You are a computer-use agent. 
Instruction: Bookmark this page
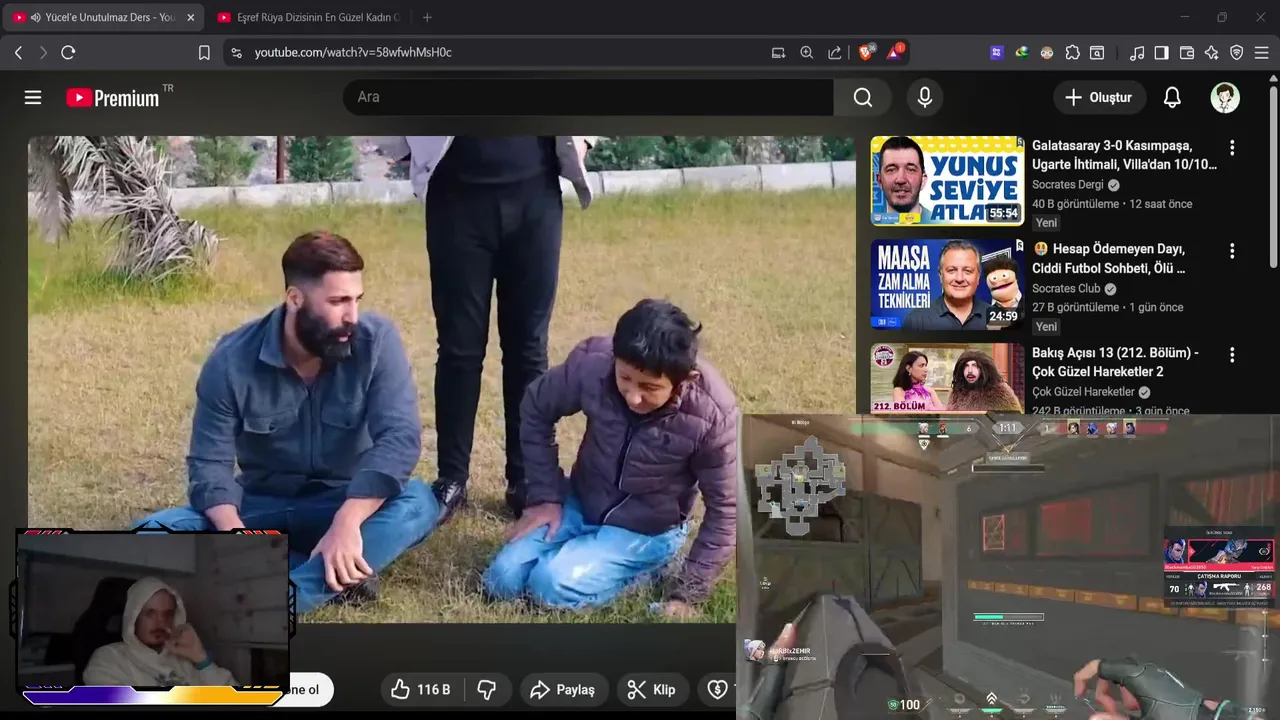click(x=204, y=52)
